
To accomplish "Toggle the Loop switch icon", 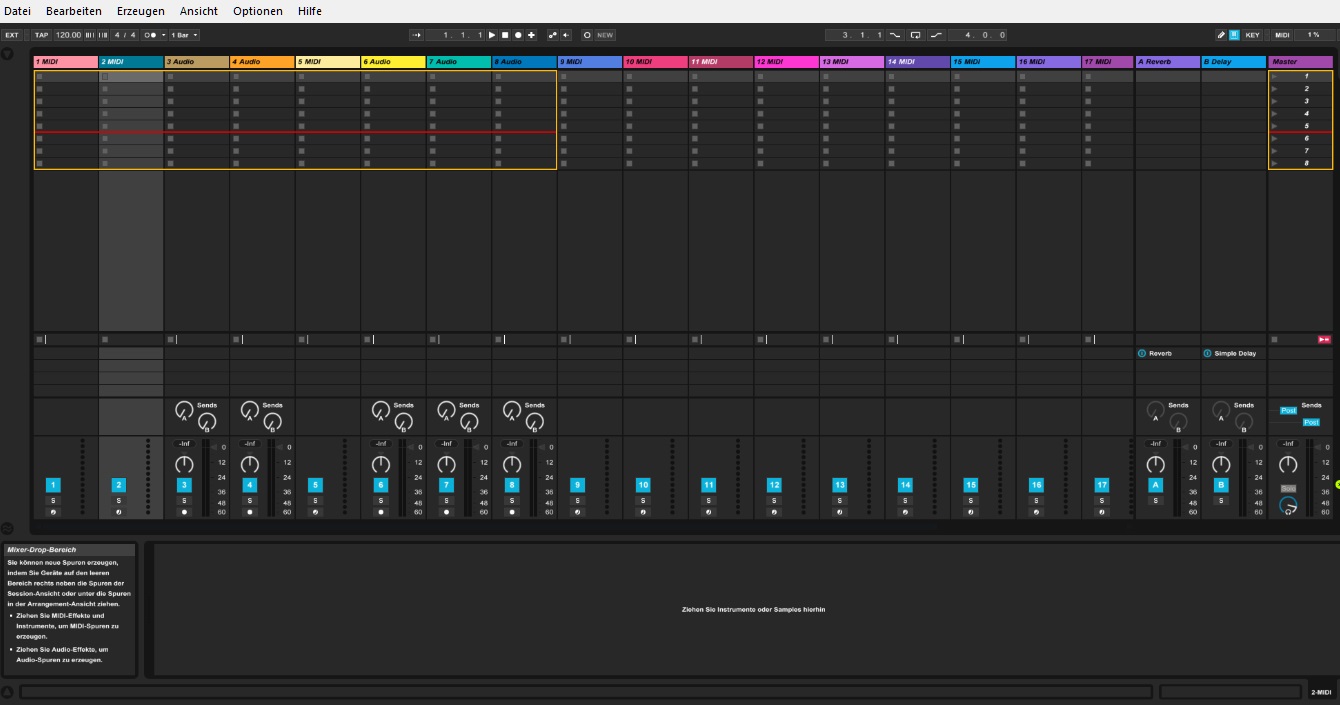I will click(915, 35).
